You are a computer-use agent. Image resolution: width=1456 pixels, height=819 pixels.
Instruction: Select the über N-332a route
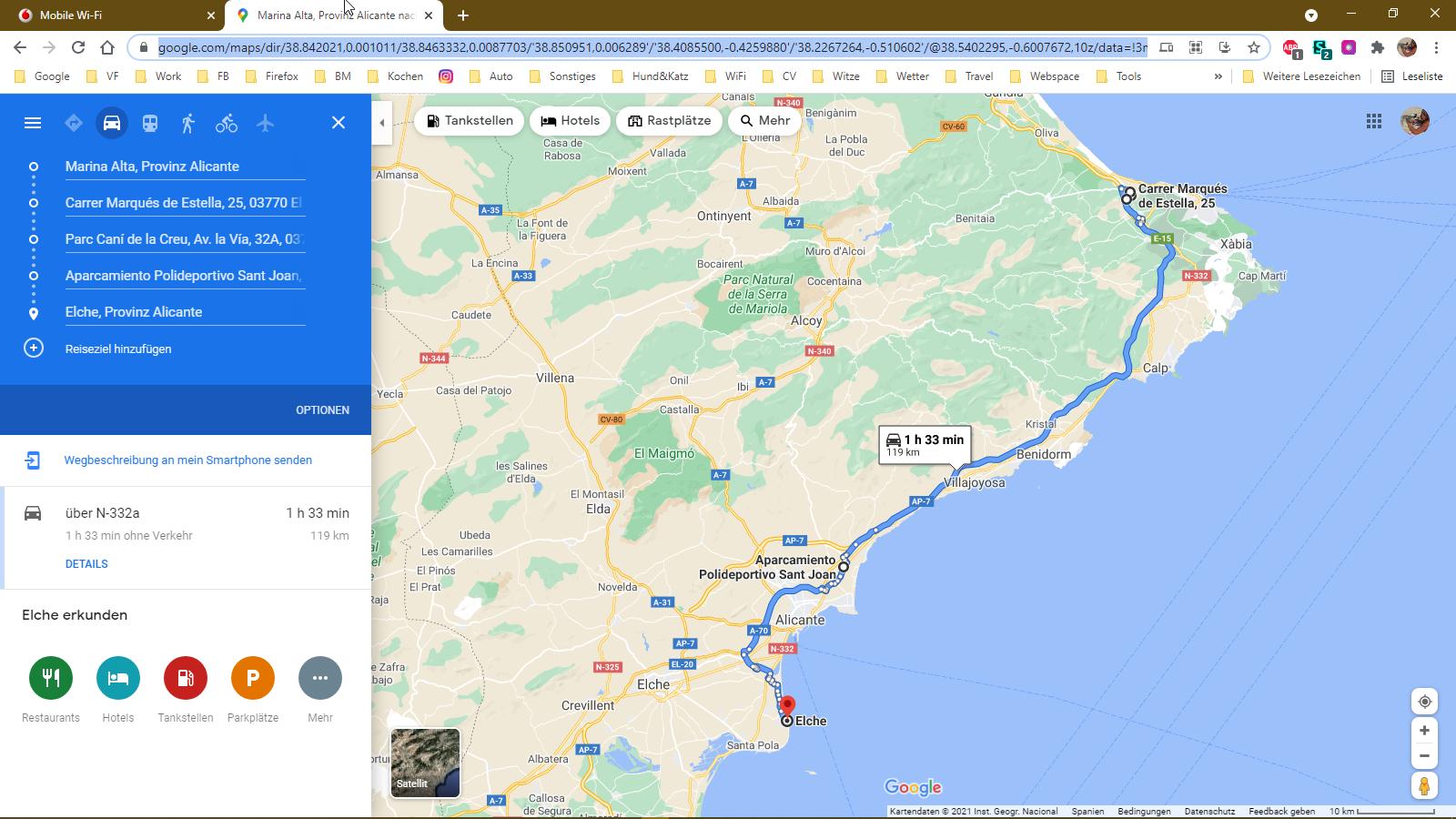click(186, 538)
